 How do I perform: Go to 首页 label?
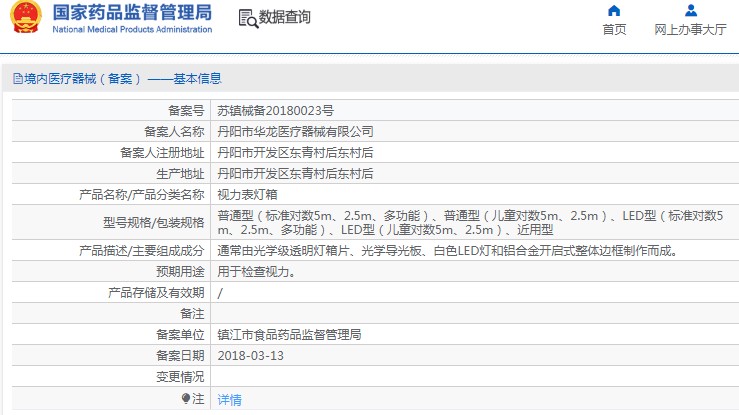tap(614, 30)
